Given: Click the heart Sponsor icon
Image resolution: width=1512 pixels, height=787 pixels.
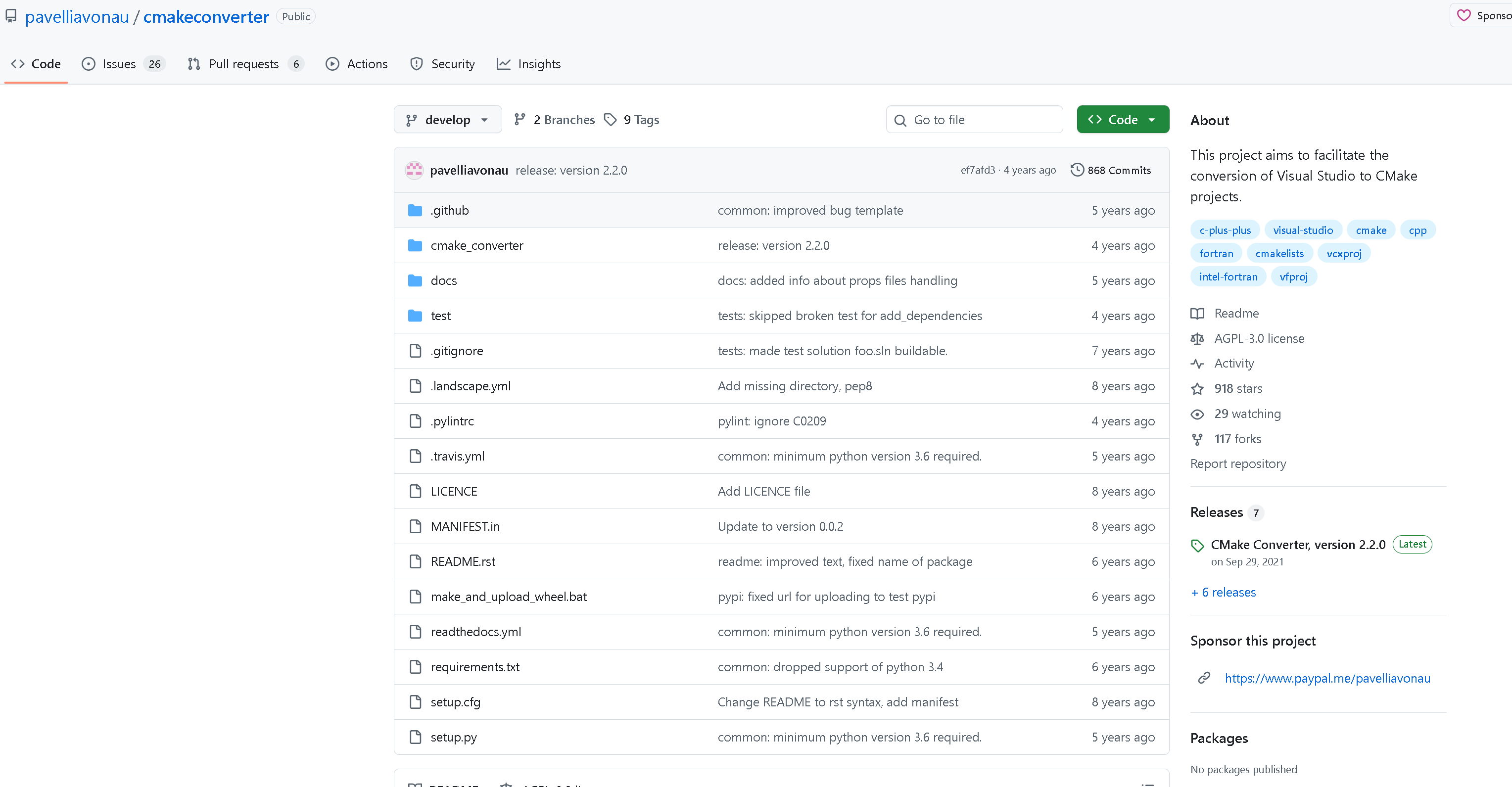Looking at the screenshot, I should click(1464, 15).
